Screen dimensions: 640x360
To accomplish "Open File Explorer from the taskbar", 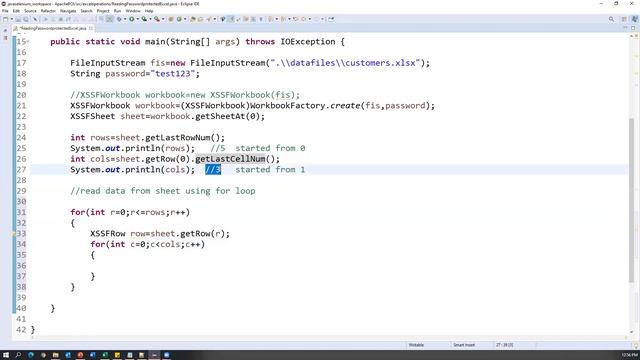I will (x=56, y=355).
